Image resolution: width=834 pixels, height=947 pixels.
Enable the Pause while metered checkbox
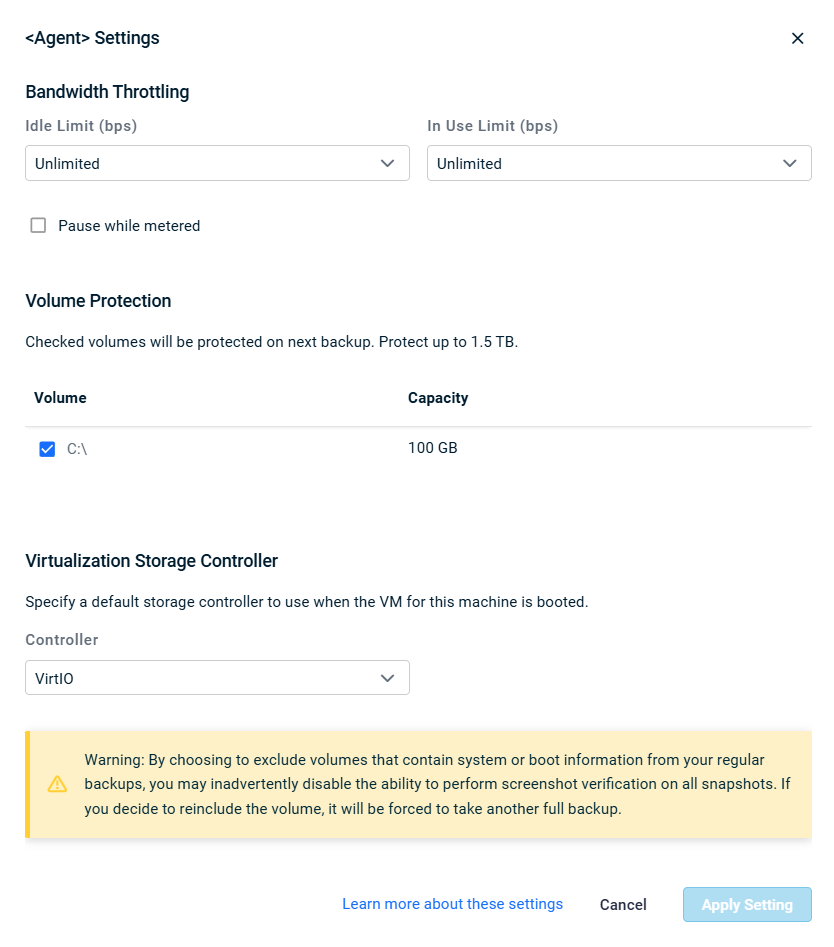38,225
